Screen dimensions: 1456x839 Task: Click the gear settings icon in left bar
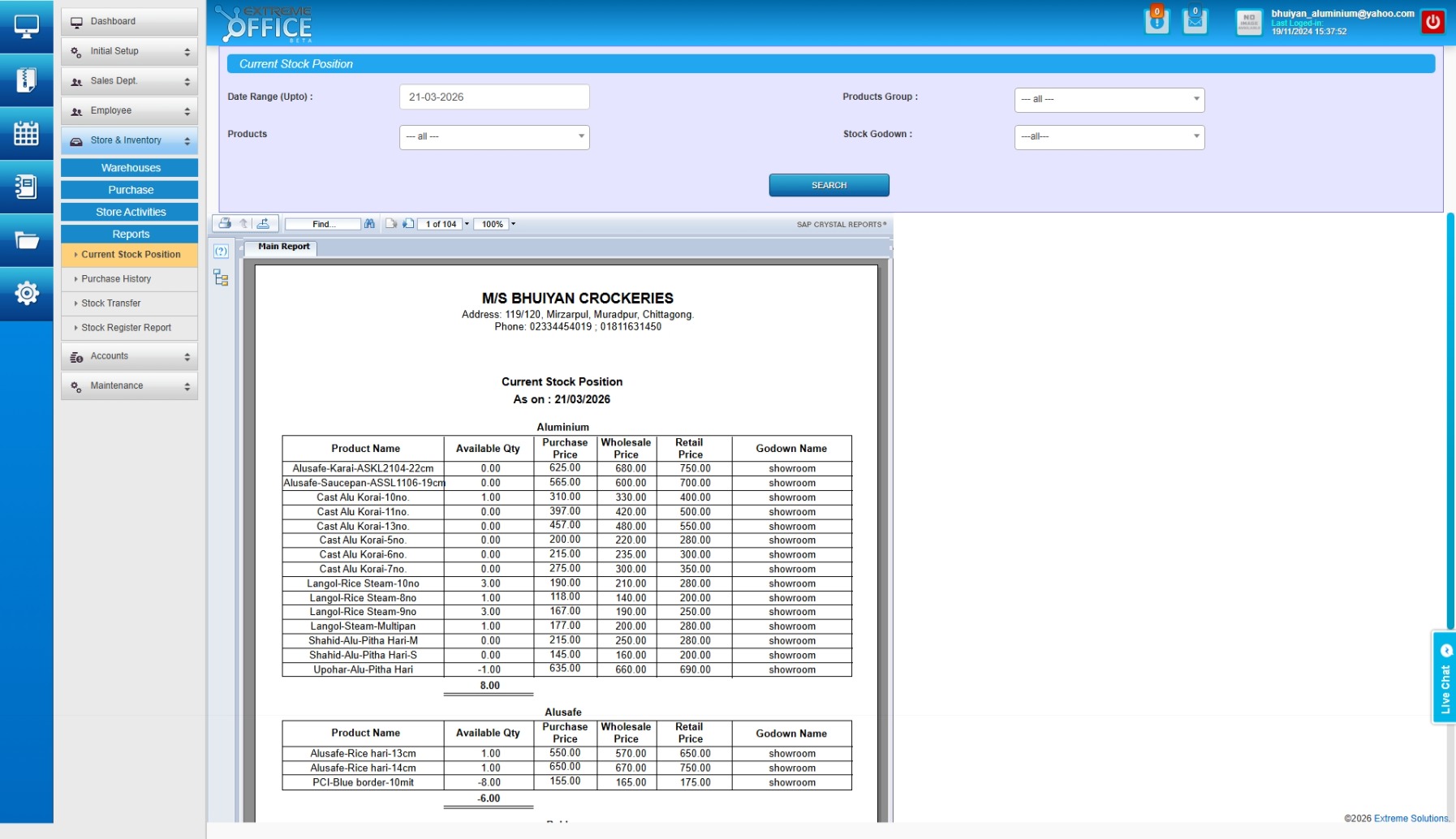(x=26, y=293)
